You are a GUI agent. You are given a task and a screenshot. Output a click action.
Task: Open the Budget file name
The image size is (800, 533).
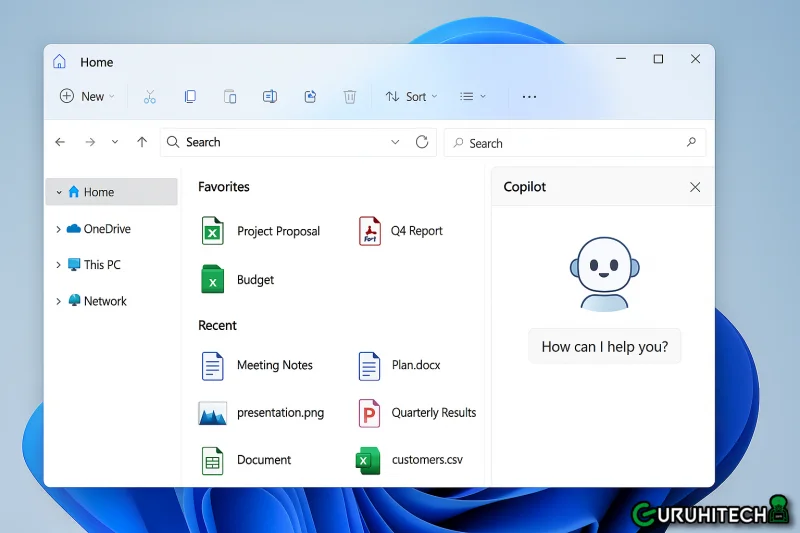tap(255, 280)
